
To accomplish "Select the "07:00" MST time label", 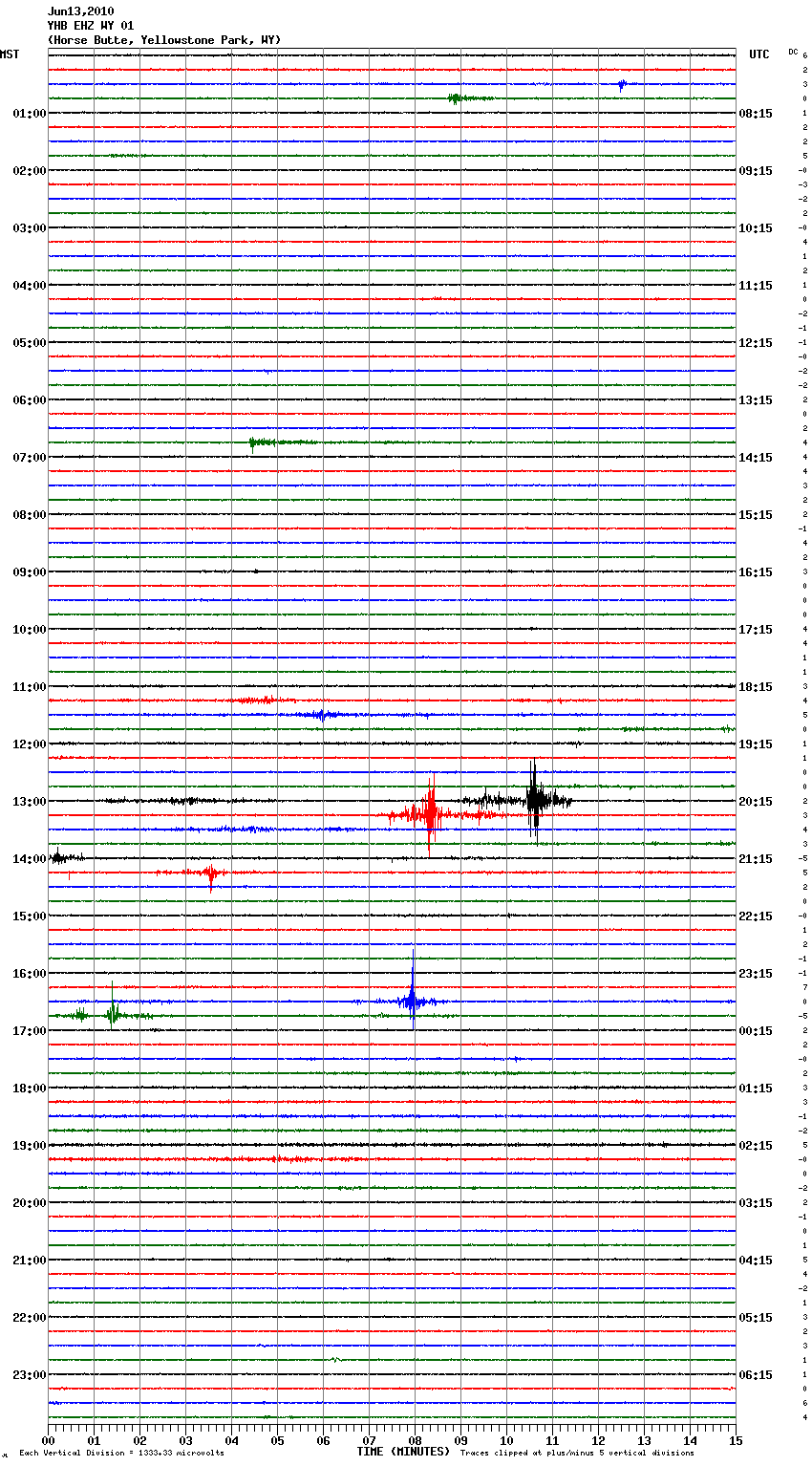I will (30, 458).
